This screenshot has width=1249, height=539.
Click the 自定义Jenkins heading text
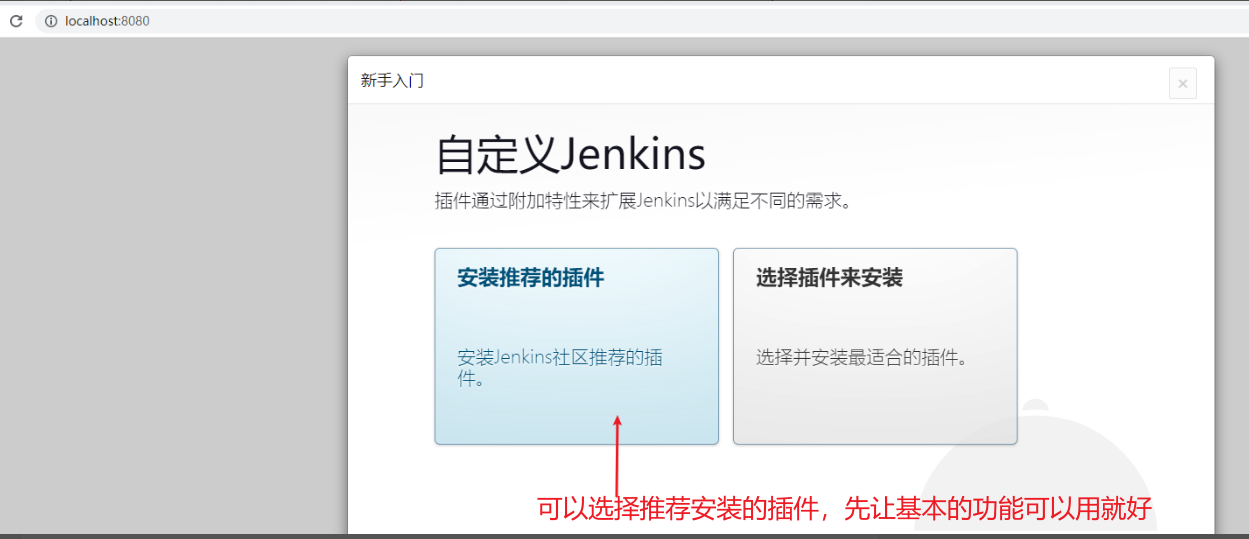point(570,155)
